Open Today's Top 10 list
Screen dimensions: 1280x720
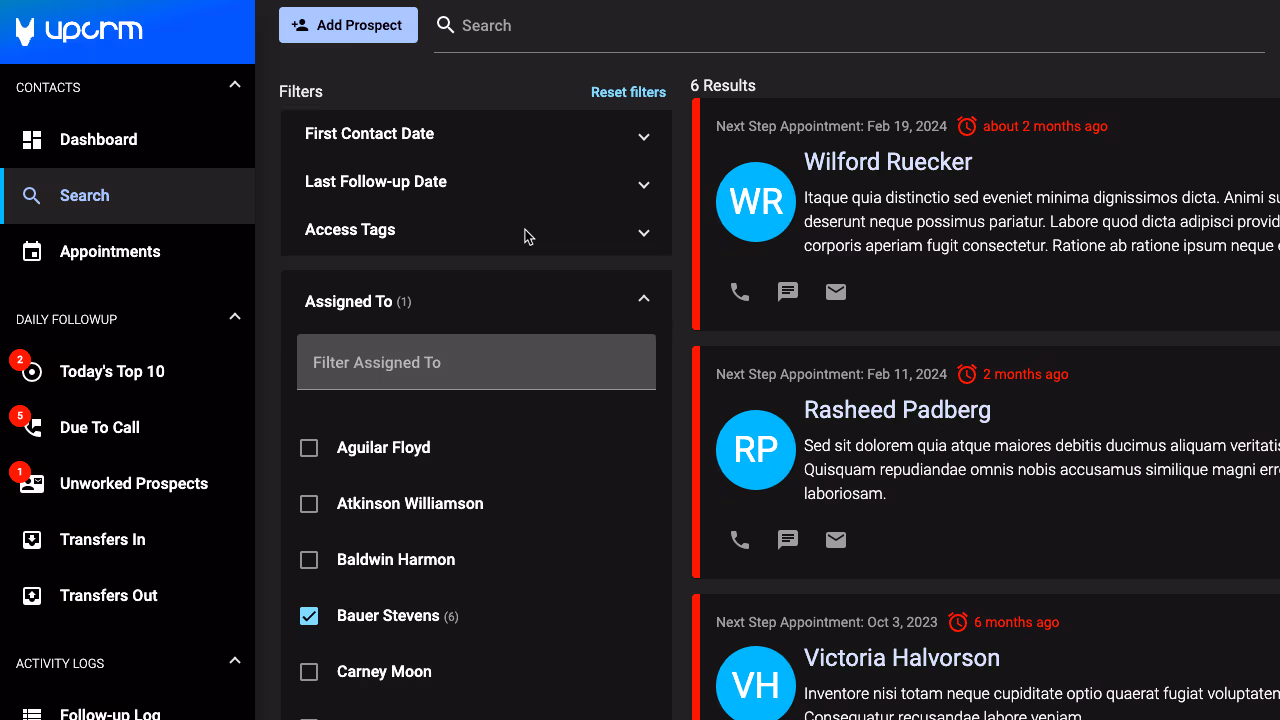click(112, 372)
